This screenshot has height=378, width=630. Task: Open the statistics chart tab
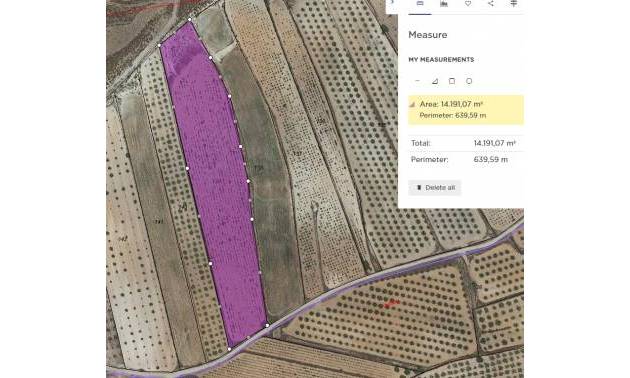click(444, 4)
